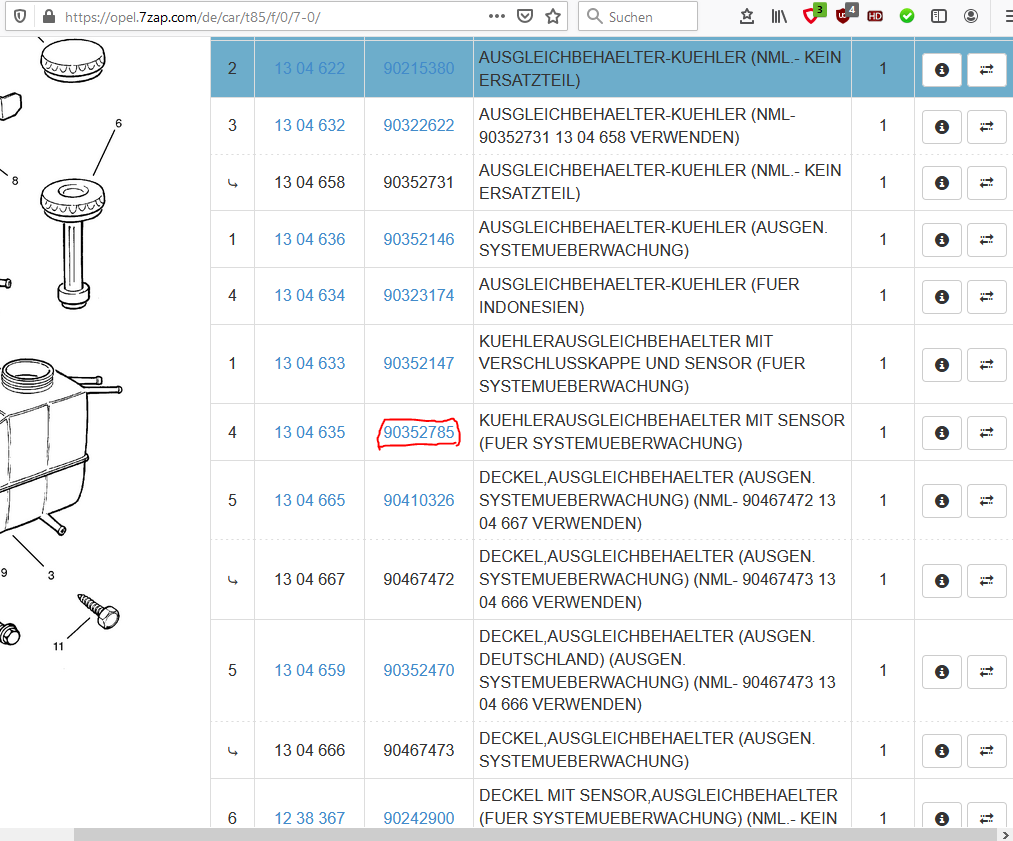Click swap arrows icon for part 90410326
1013x841 pixels.
(986, 500)
